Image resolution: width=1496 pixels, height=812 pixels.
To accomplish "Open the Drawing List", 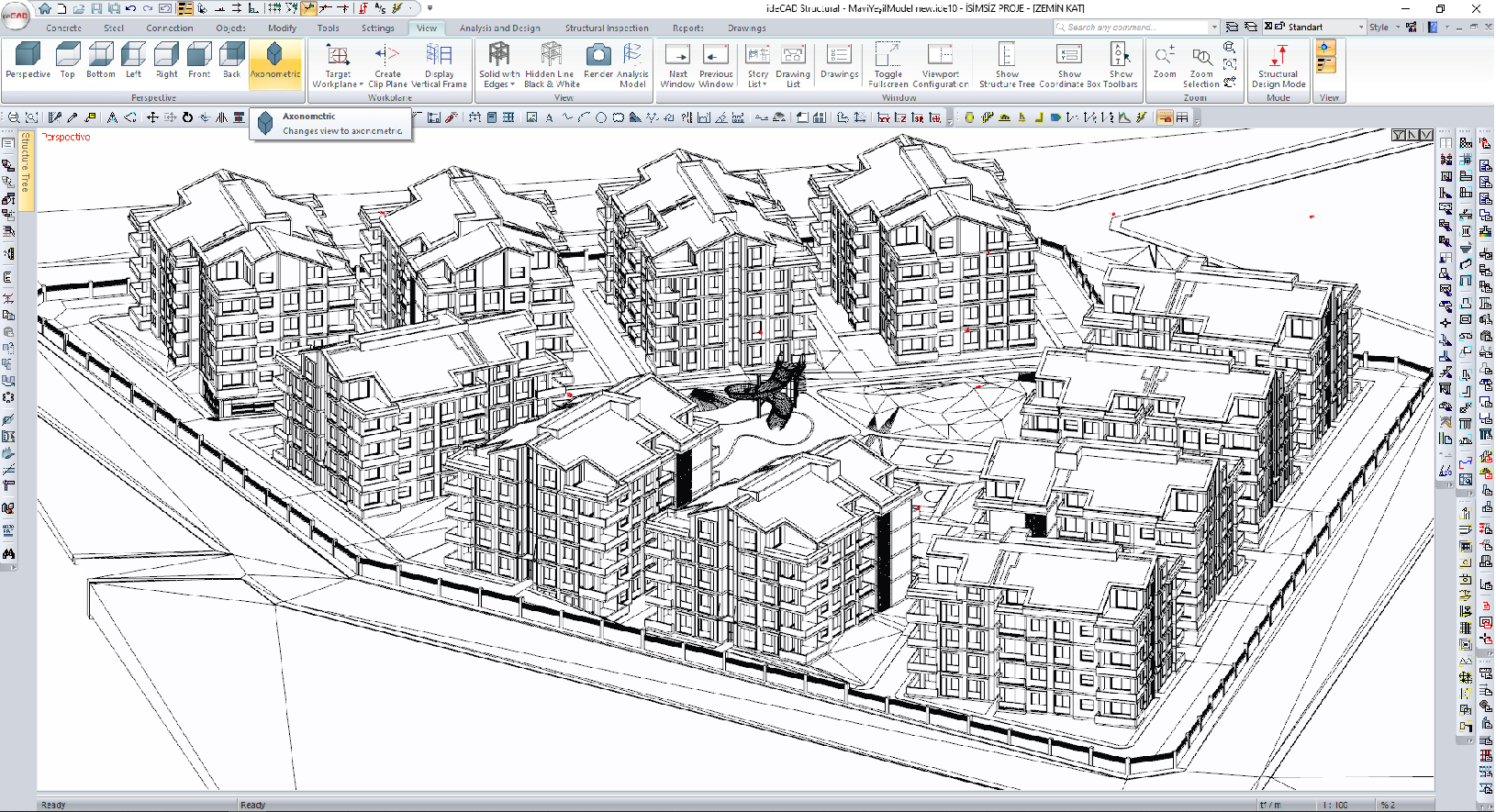I will pos(793,65).
